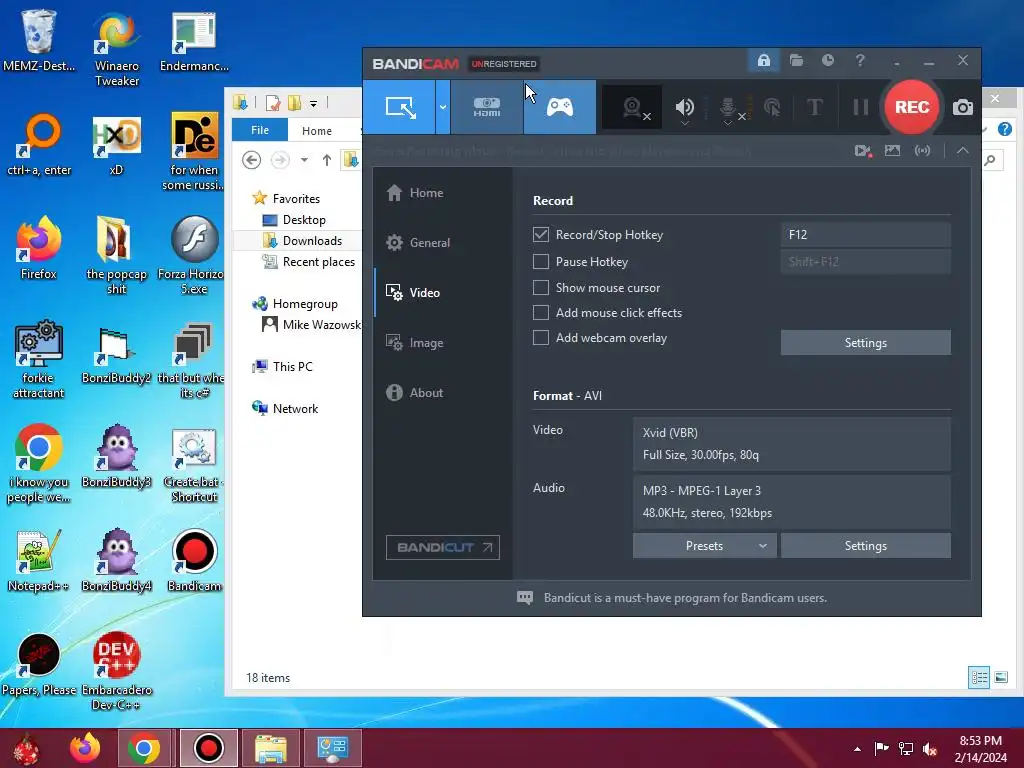Open the Presets dropdown

tap(705, 545)
